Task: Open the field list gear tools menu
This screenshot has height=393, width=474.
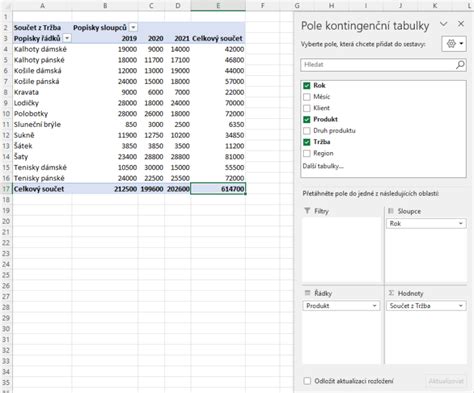Action: 454,44
